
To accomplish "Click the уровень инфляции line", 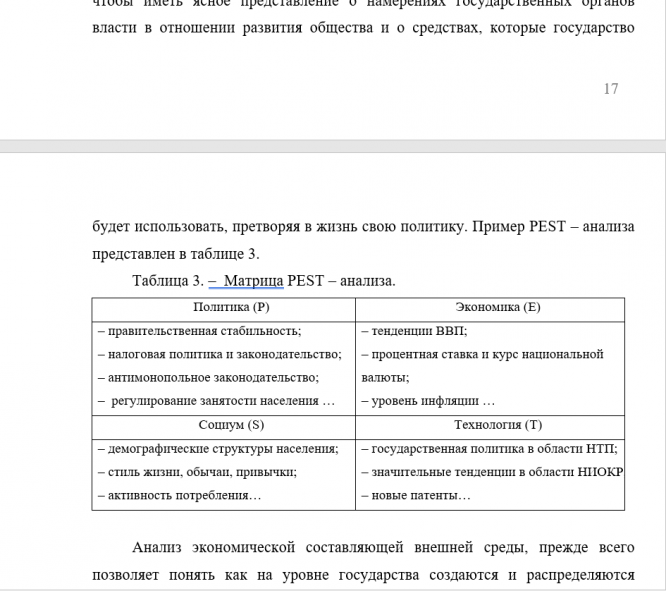I will click(x=428, y=401).
